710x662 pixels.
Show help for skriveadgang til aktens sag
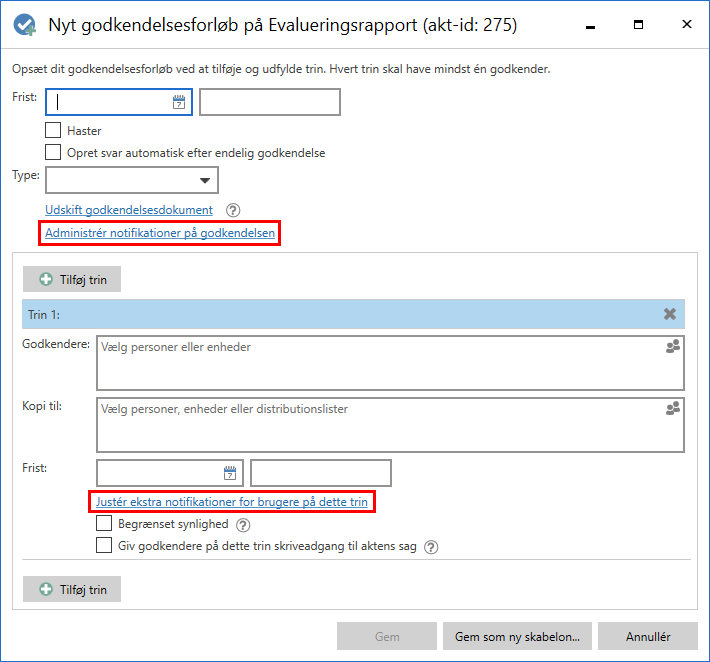coord(431,547)
